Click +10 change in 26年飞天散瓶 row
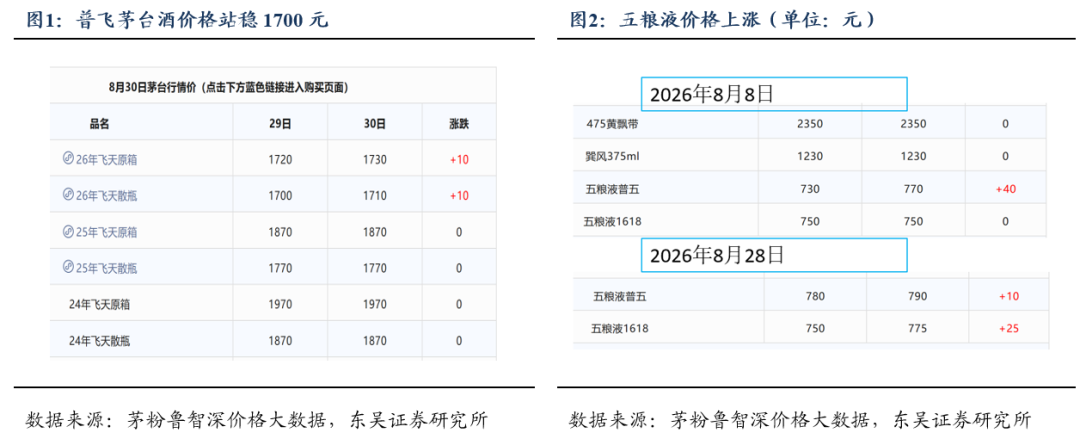 click(x=459, y=196)
